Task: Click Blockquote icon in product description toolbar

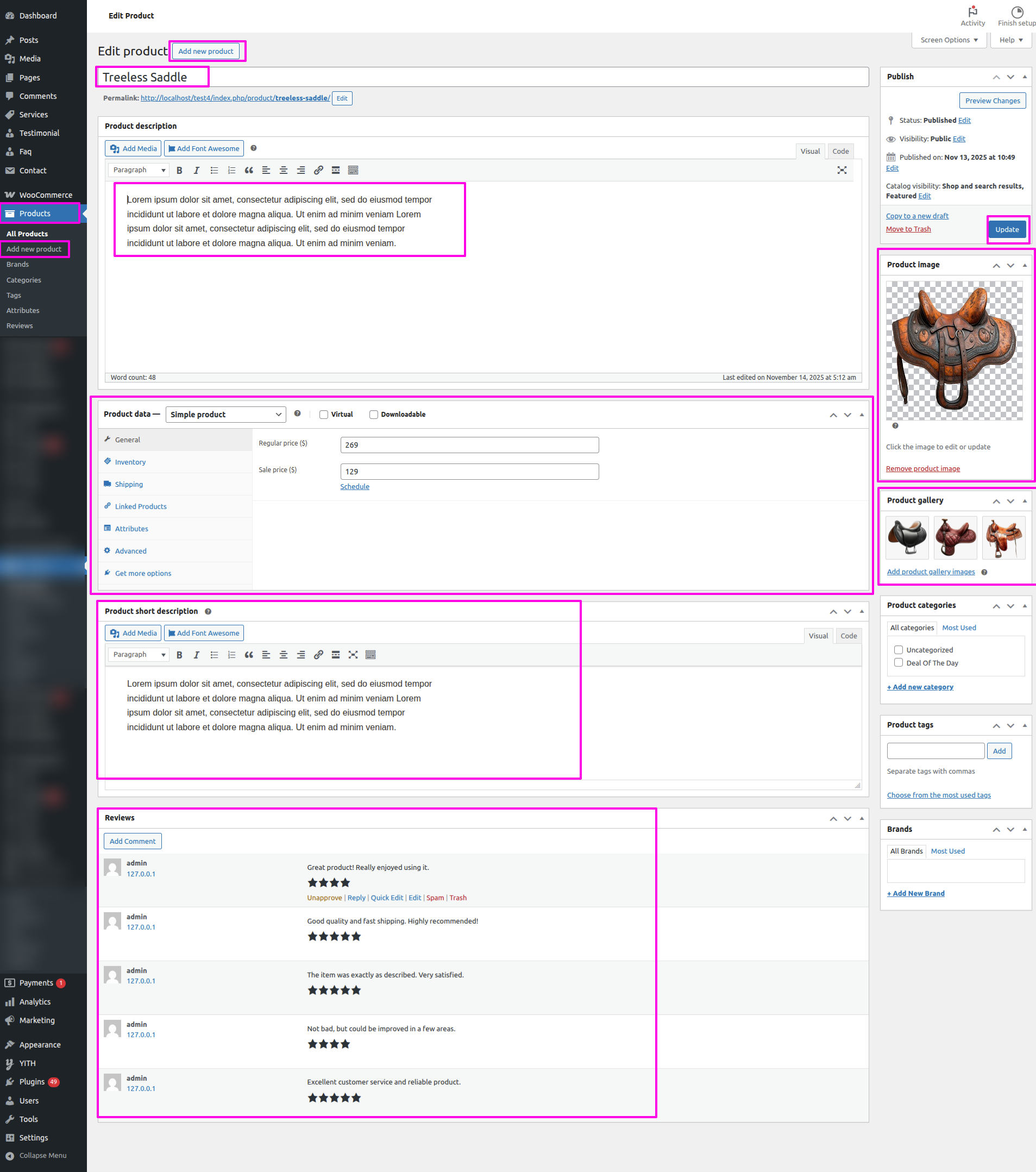Action: tap(249, 170)
